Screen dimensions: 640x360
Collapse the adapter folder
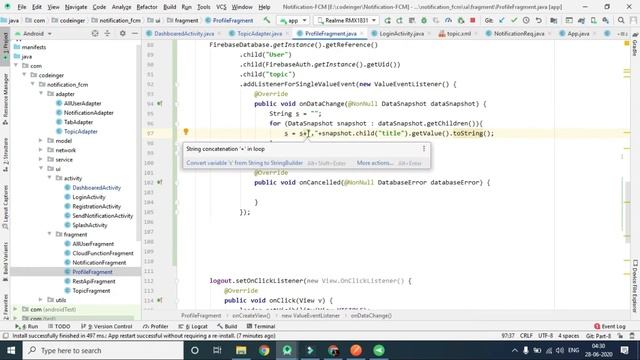41,93
